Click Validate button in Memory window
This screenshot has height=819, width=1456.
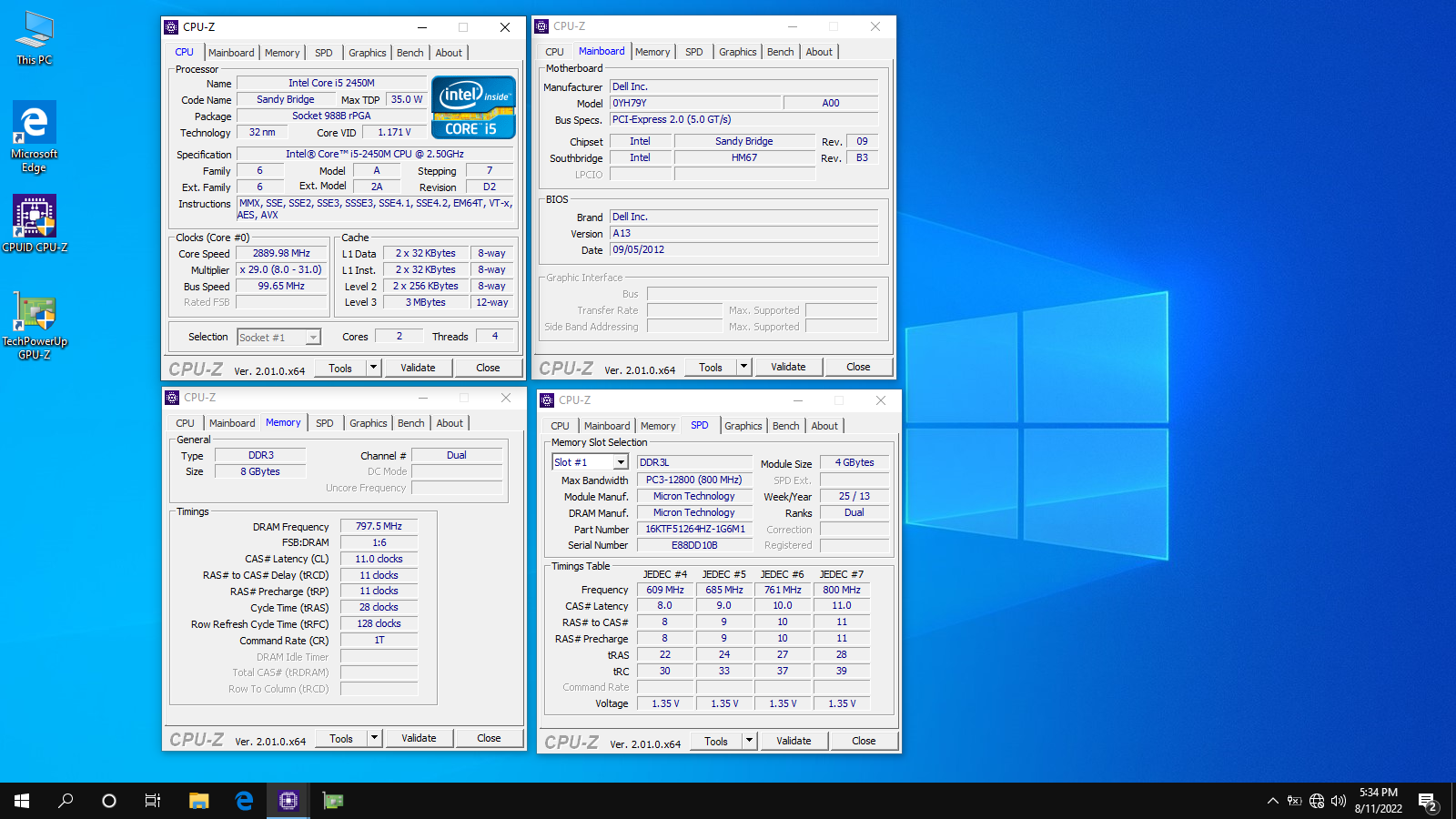click(x=419, y=738)
